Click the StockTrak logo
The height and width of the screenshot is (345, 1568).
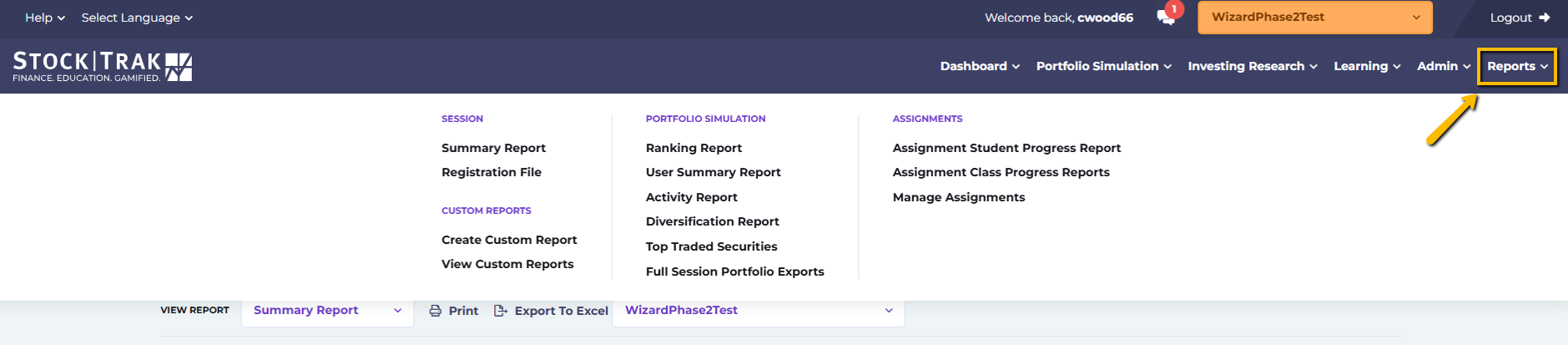(103, 67)
